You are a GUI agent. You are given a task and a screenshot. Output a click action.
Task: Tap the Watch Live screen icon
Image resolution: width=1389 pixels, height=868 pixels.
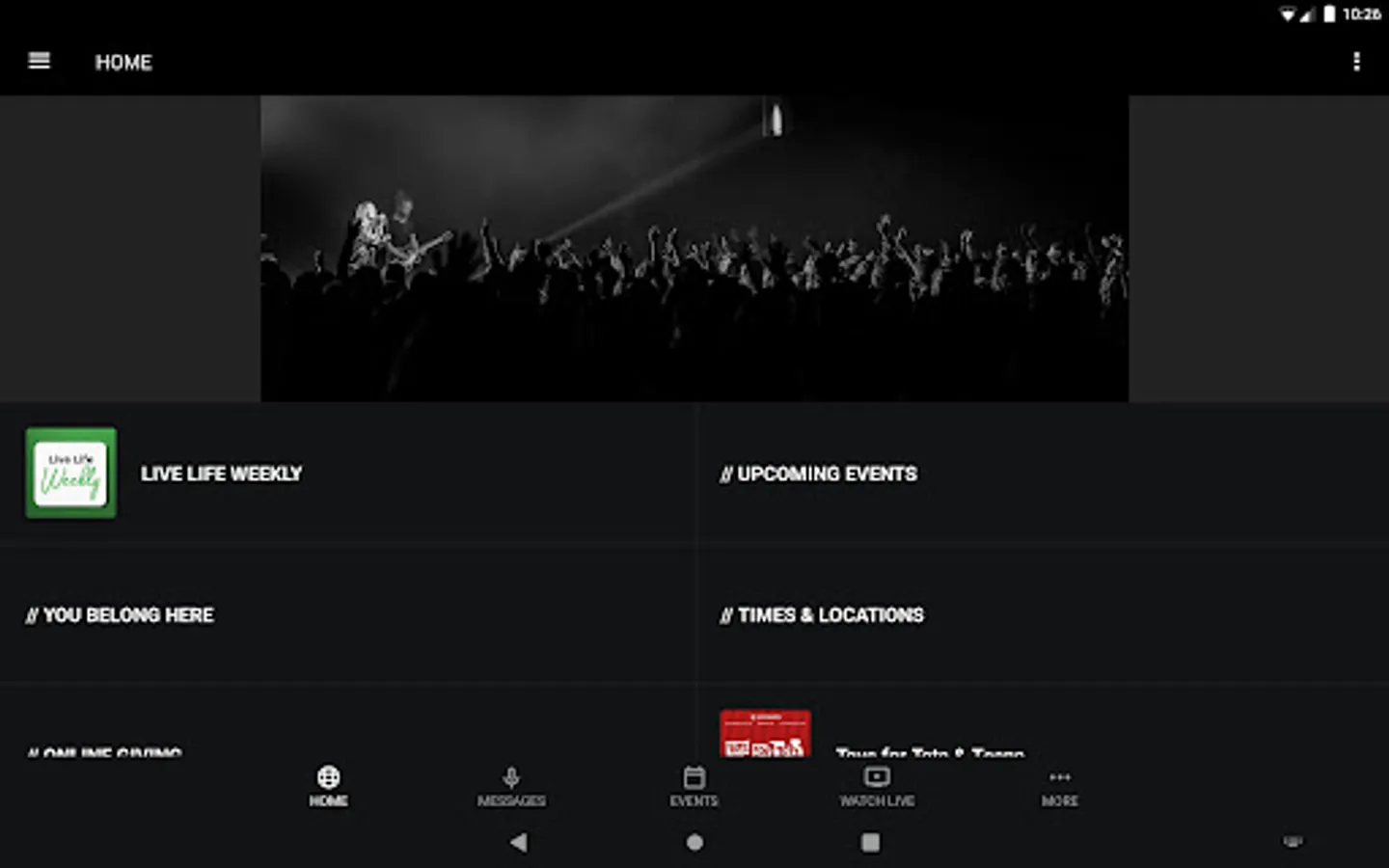coord(877,776)
